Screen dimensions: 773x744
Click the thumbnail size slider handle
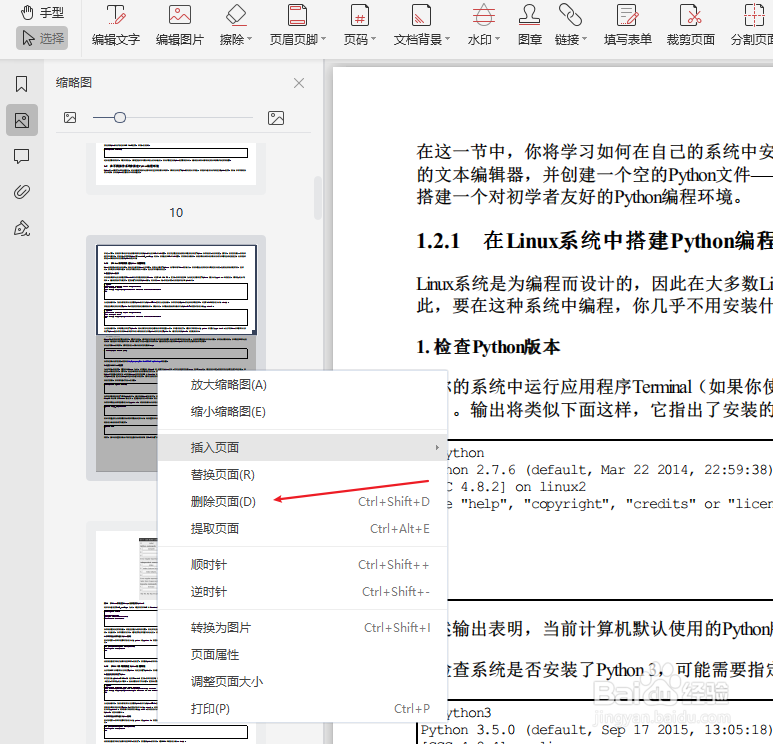point(120,117)
